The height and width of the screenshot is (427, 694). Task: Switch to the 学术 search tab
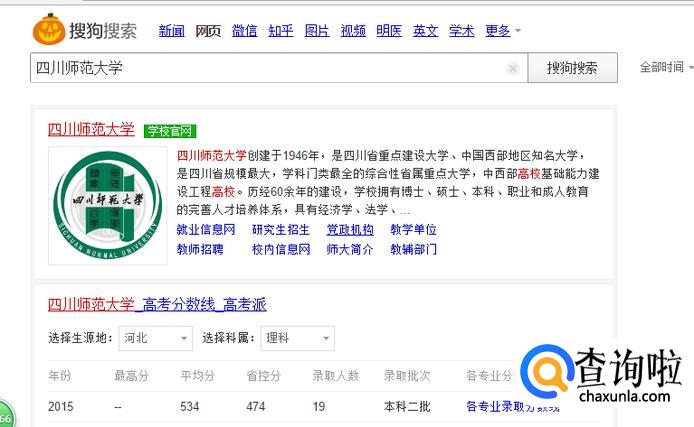tap(462, 31)
